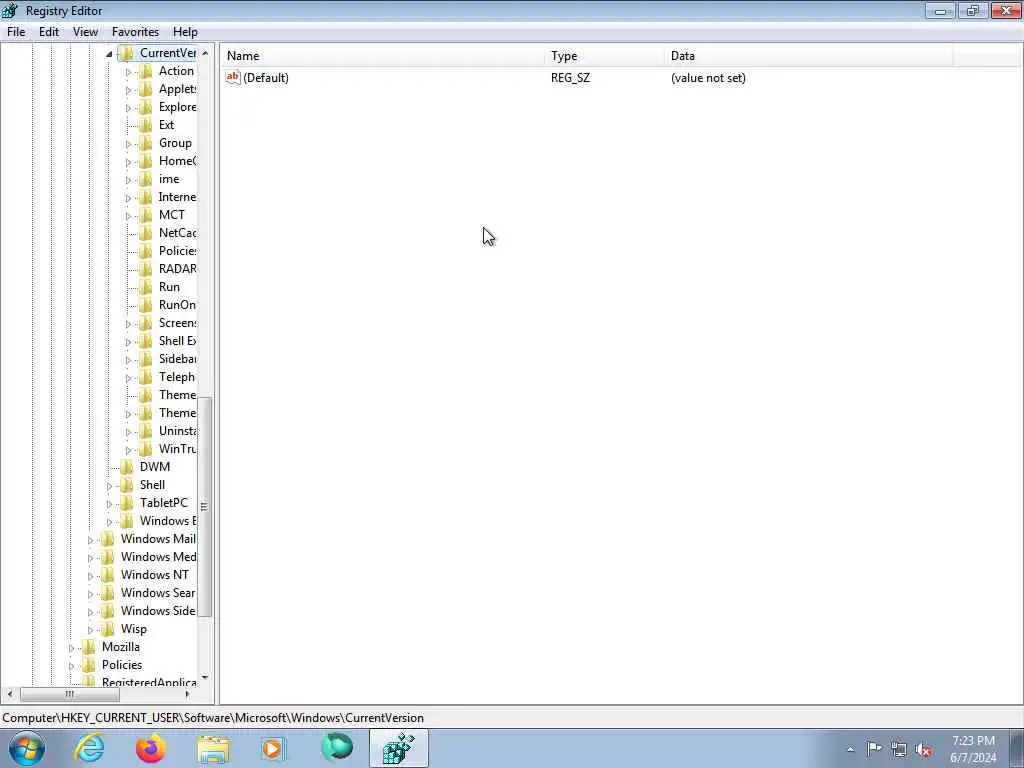Click the TabletPC key folder icon
The image size is (1024, 768).
(x=127, y=502)
